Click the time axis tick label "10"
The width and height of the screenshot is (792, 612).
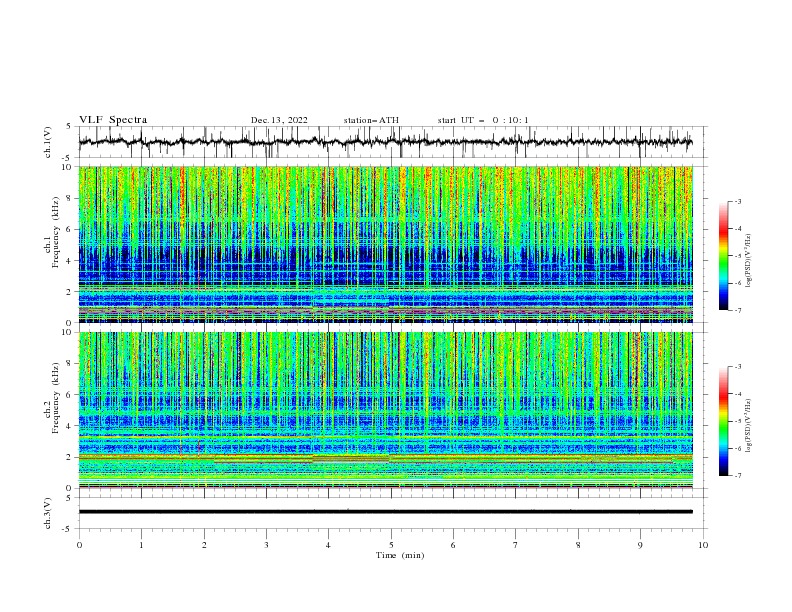coord(703,545)
